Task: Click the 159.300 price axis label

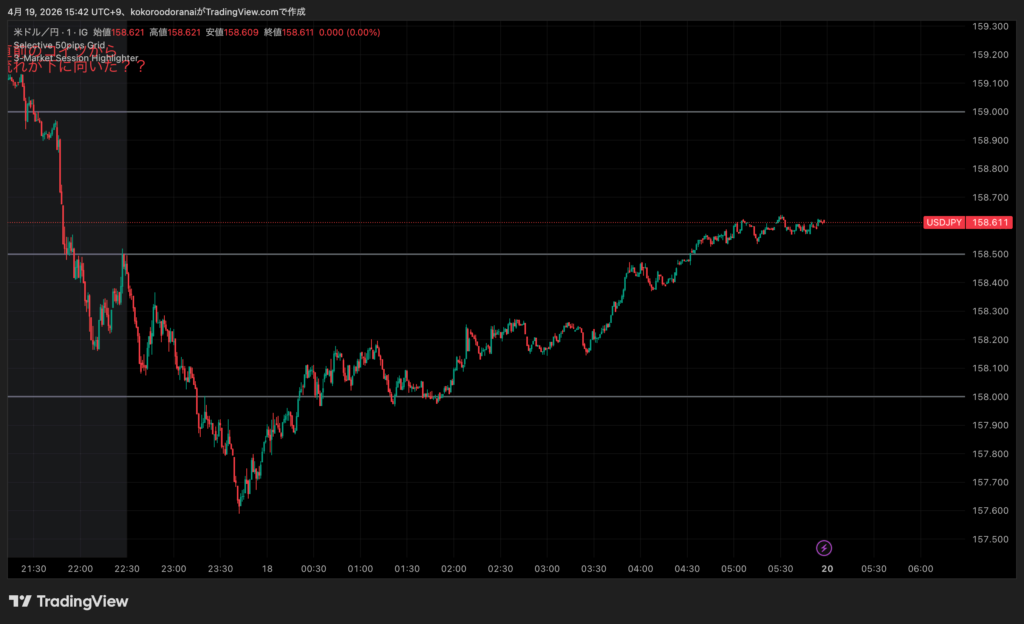Action: coord(988,26)
